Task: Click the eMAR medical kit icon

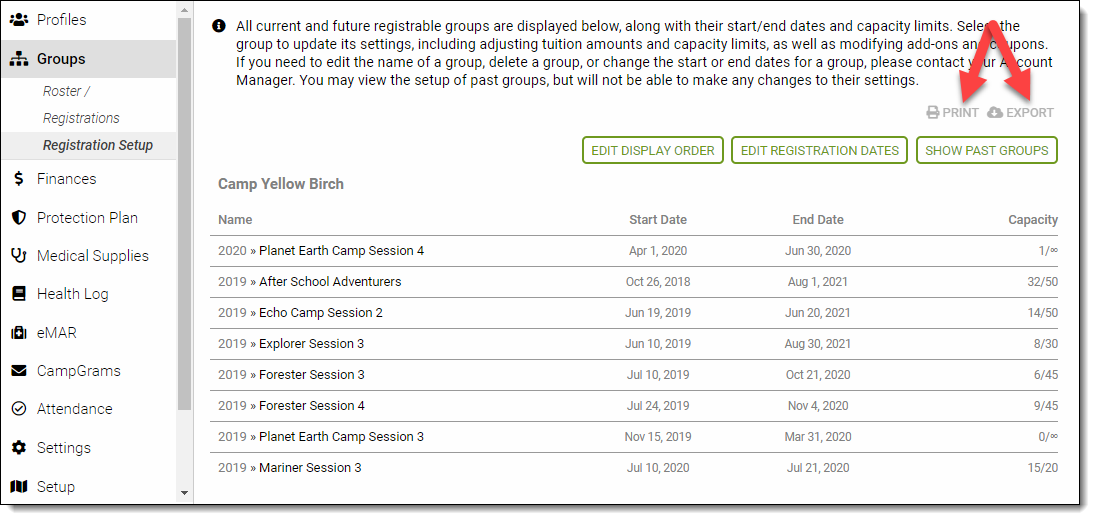Action: click(x=18, y=333)
